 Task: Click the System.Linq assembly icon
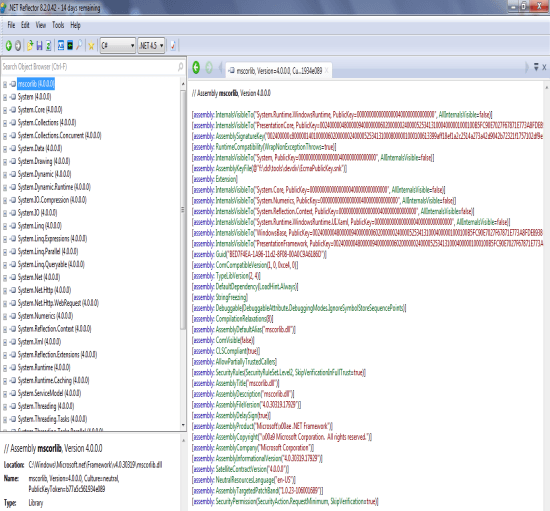click(x=13, y=226)
